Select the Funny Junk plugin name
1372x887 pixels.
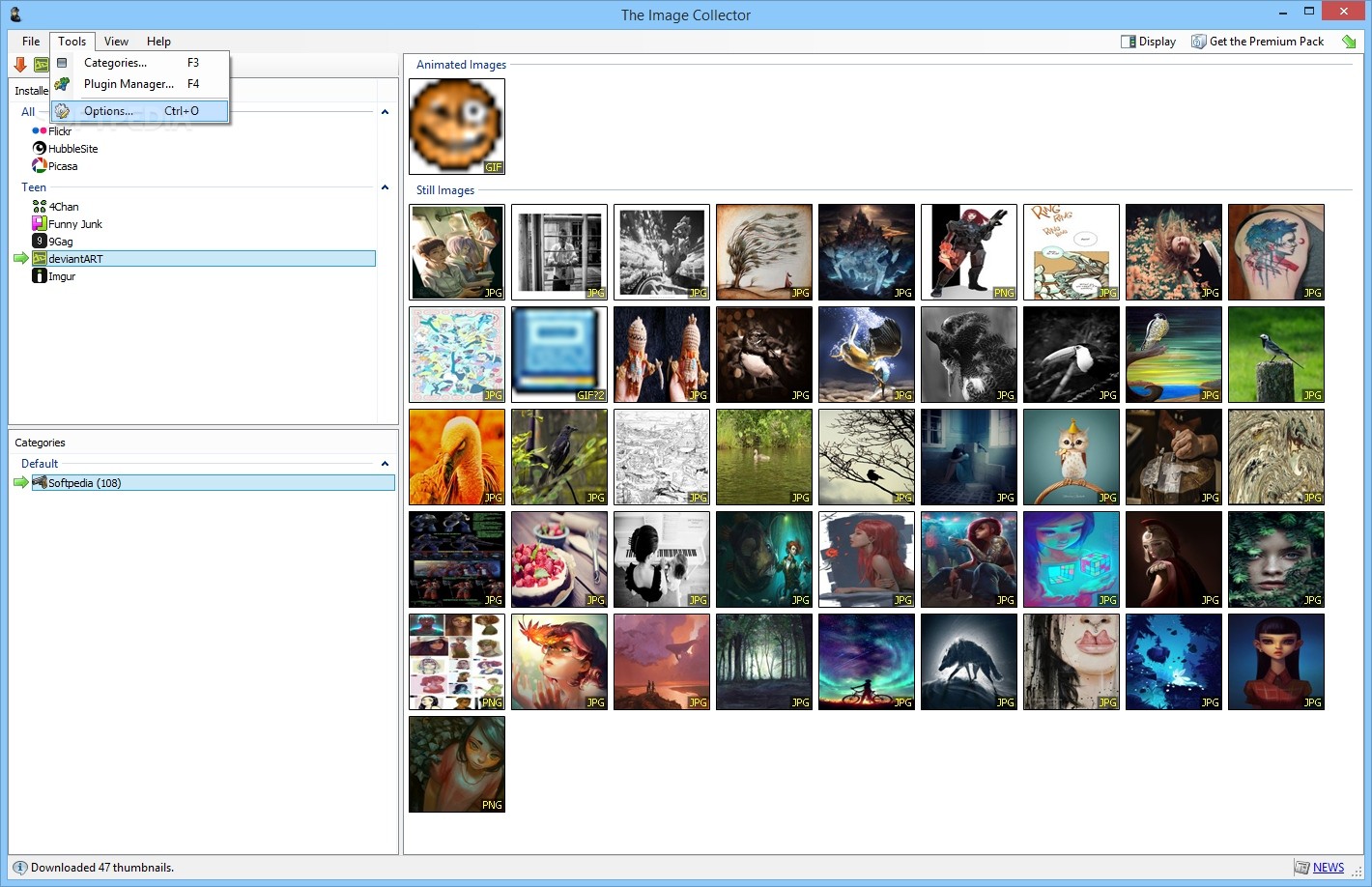tap(75, 224)
